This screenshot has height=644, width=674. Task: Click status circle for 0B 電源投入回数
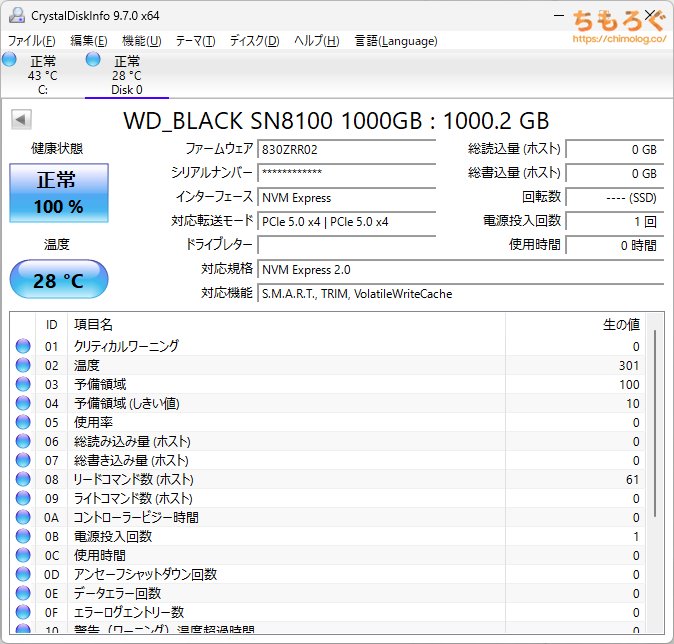[23, 536]
